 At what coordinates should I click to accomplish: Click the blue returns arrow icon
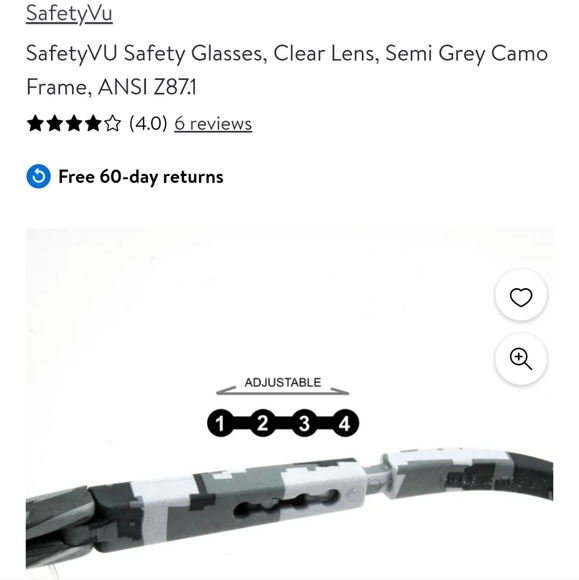38,176
